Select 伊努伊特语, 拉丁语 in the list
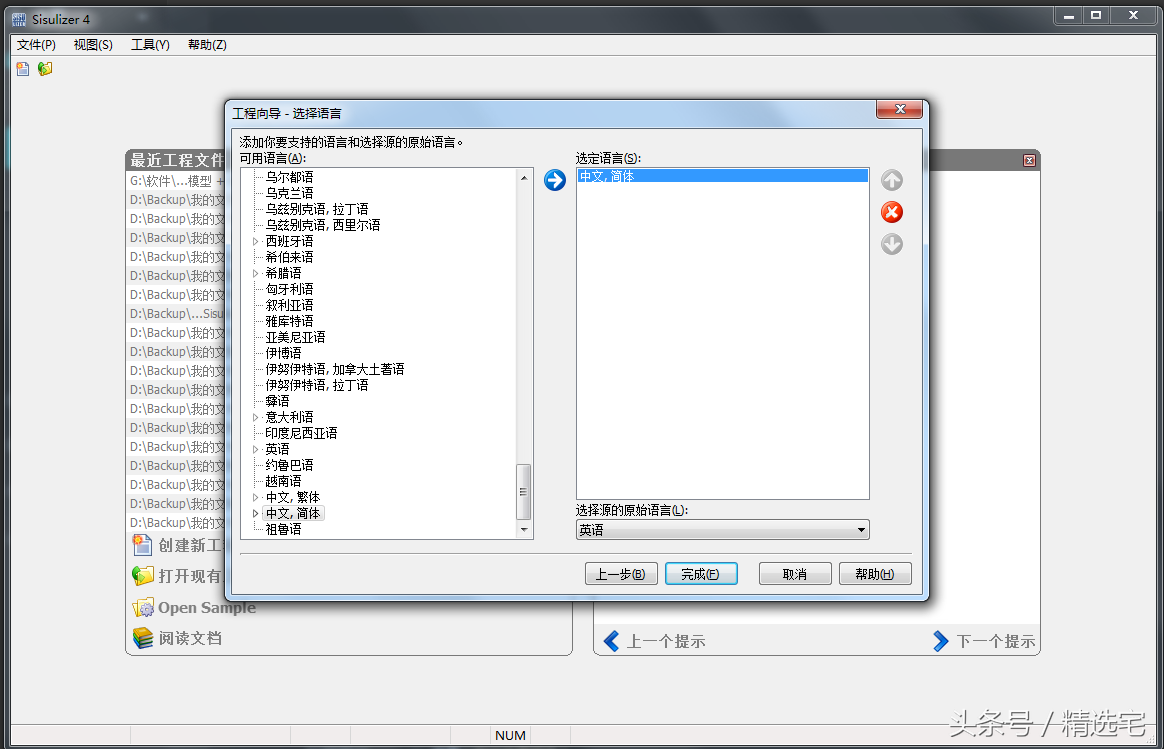1164x749 pixels. click(x=317, y=385)
